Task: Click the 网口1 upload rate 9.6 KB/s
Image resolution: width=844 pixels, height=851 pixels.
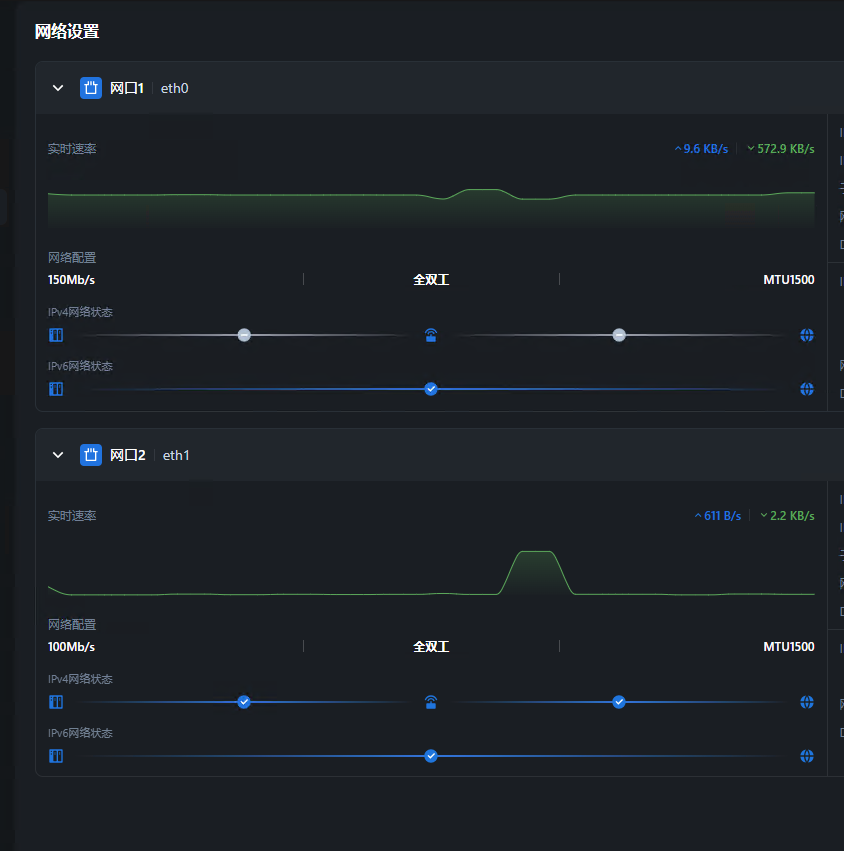Action: click(701, 149)
